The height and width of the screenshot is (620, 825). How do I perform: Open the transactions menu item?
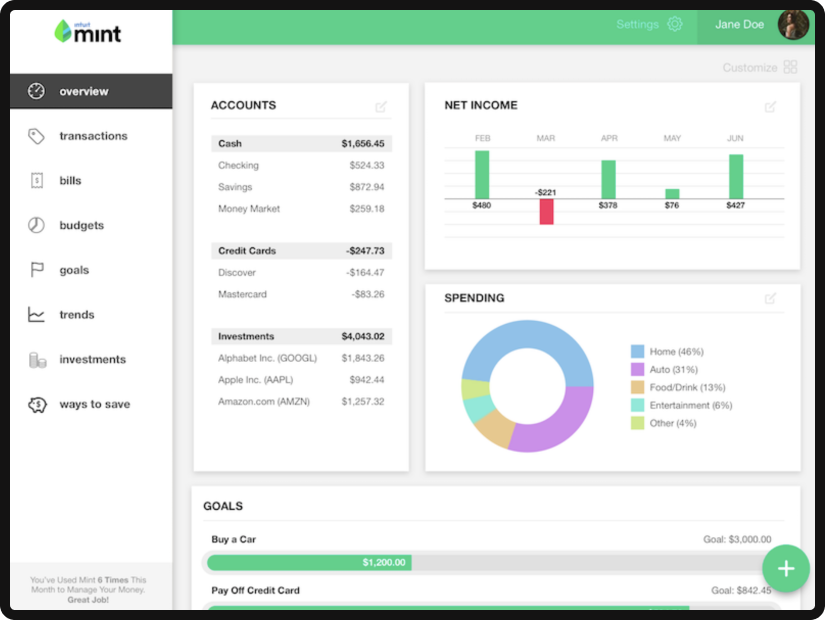[93, 136]
